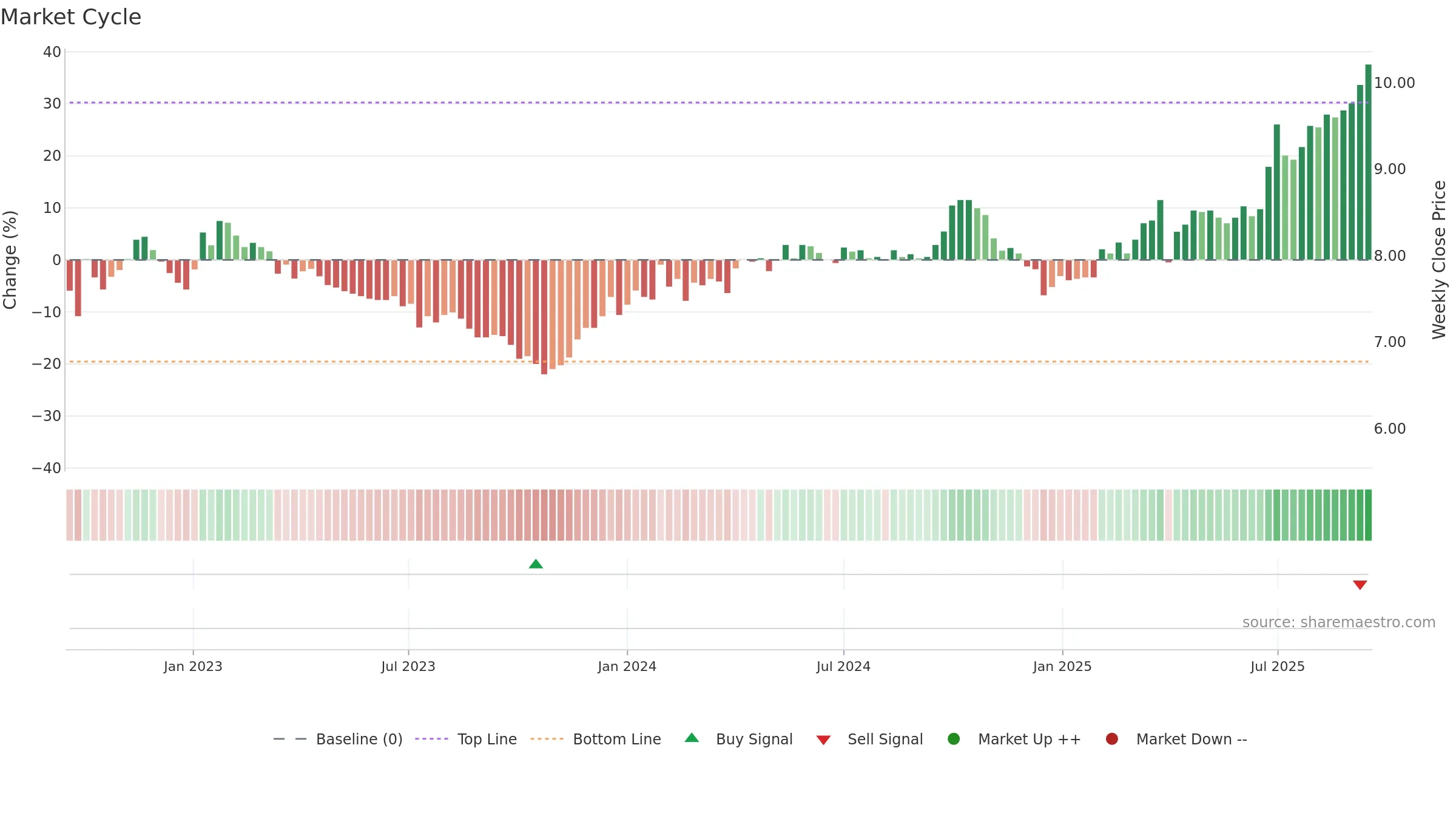Click the purple dotted top line on chart

(719, 103)
